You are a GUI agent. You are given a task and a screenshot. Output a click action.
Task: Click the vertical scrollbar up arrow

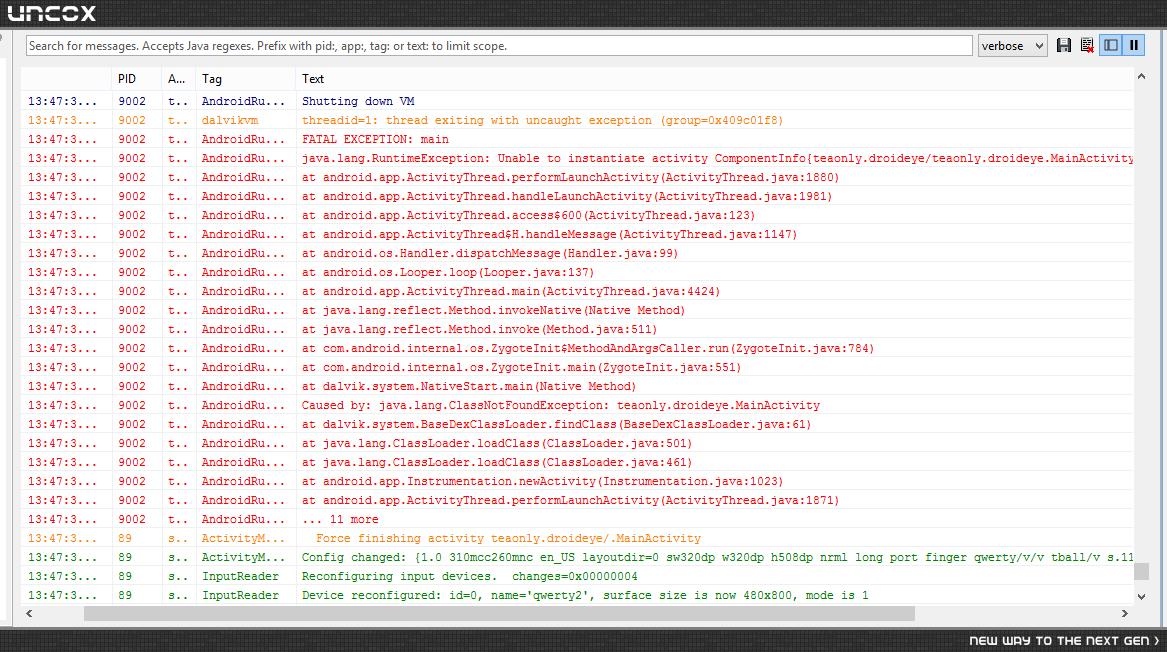pos(1141,76)
